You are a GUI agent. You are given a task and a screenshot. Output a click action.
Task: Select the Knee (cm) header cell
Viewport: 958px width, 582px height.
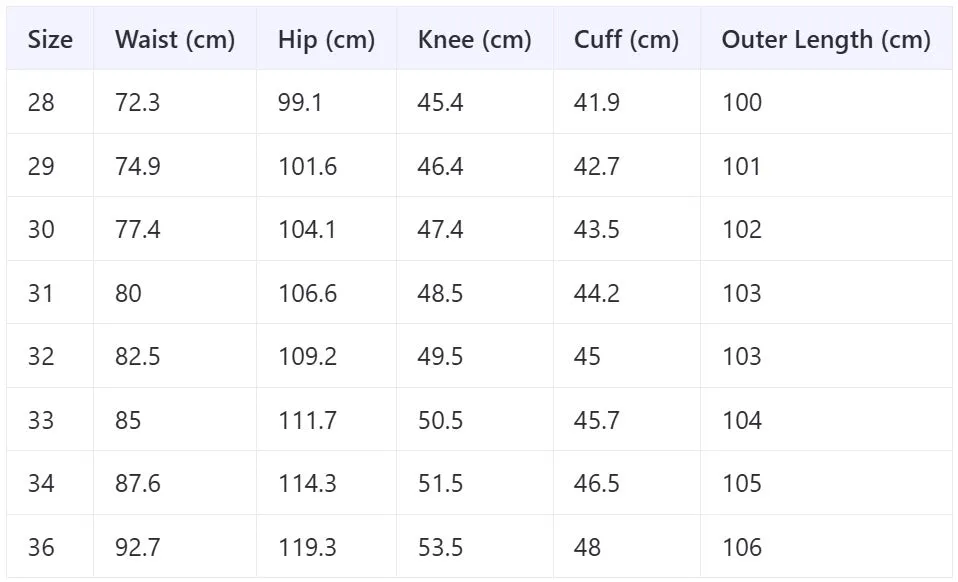pos(475,40)
